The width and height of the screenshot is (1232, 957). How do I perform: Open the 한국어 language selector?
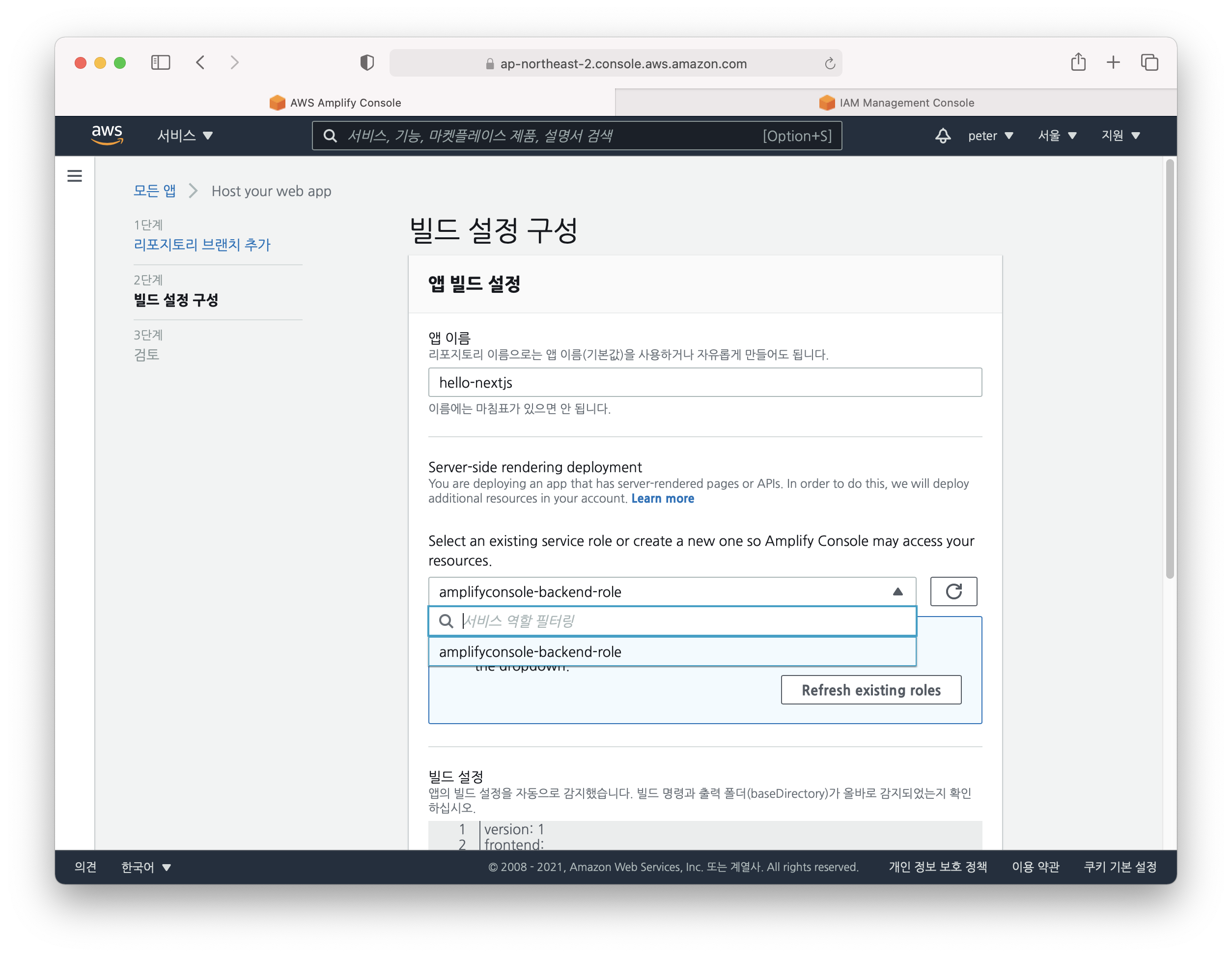click(145, 867)
